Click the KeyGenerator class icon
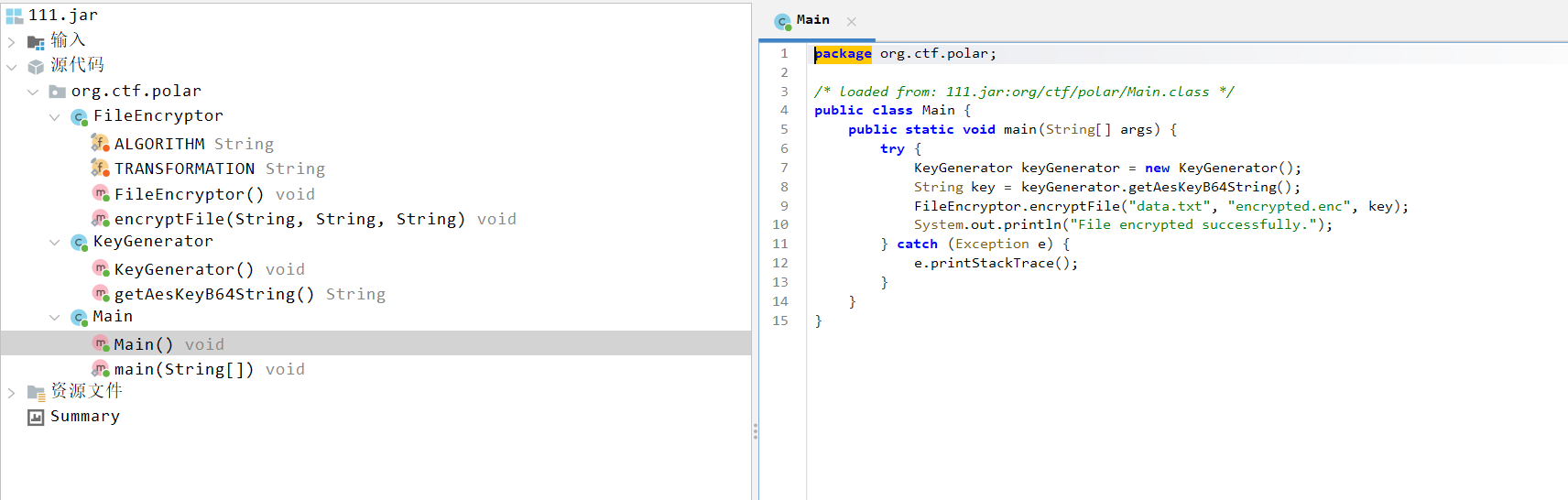This screenshot has height=500, width=1568. point(79,243)
